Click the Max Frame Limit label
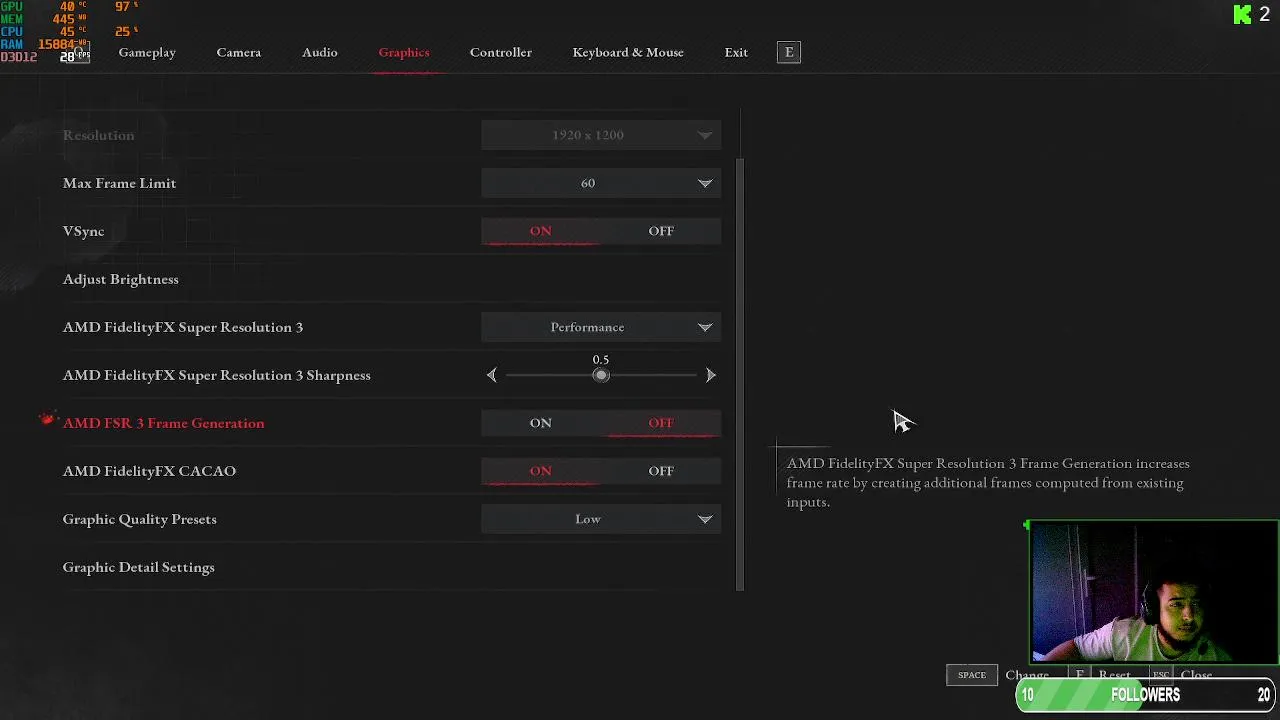The image size is (1280, 720). click(x=119, y=183)
